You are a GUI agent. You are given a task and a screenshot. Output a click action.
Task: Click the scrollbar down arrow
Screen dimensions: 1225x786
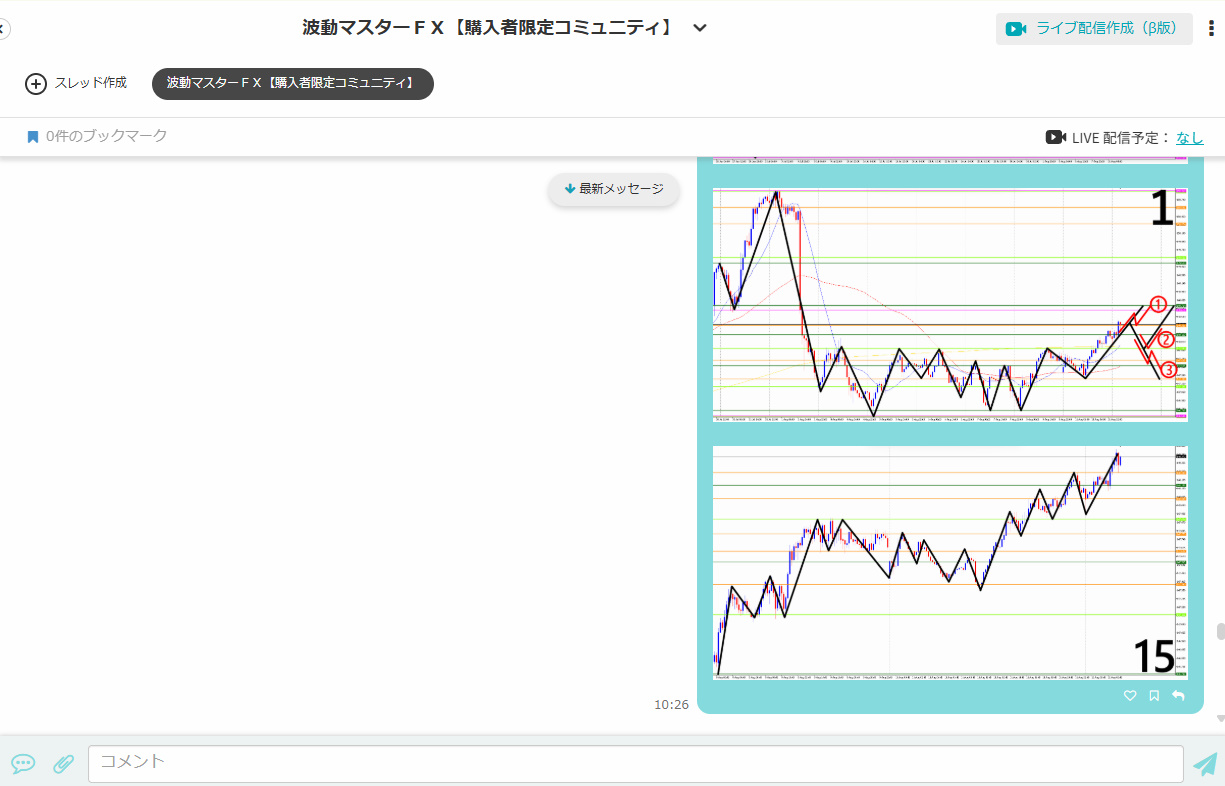coord(1220,718)
